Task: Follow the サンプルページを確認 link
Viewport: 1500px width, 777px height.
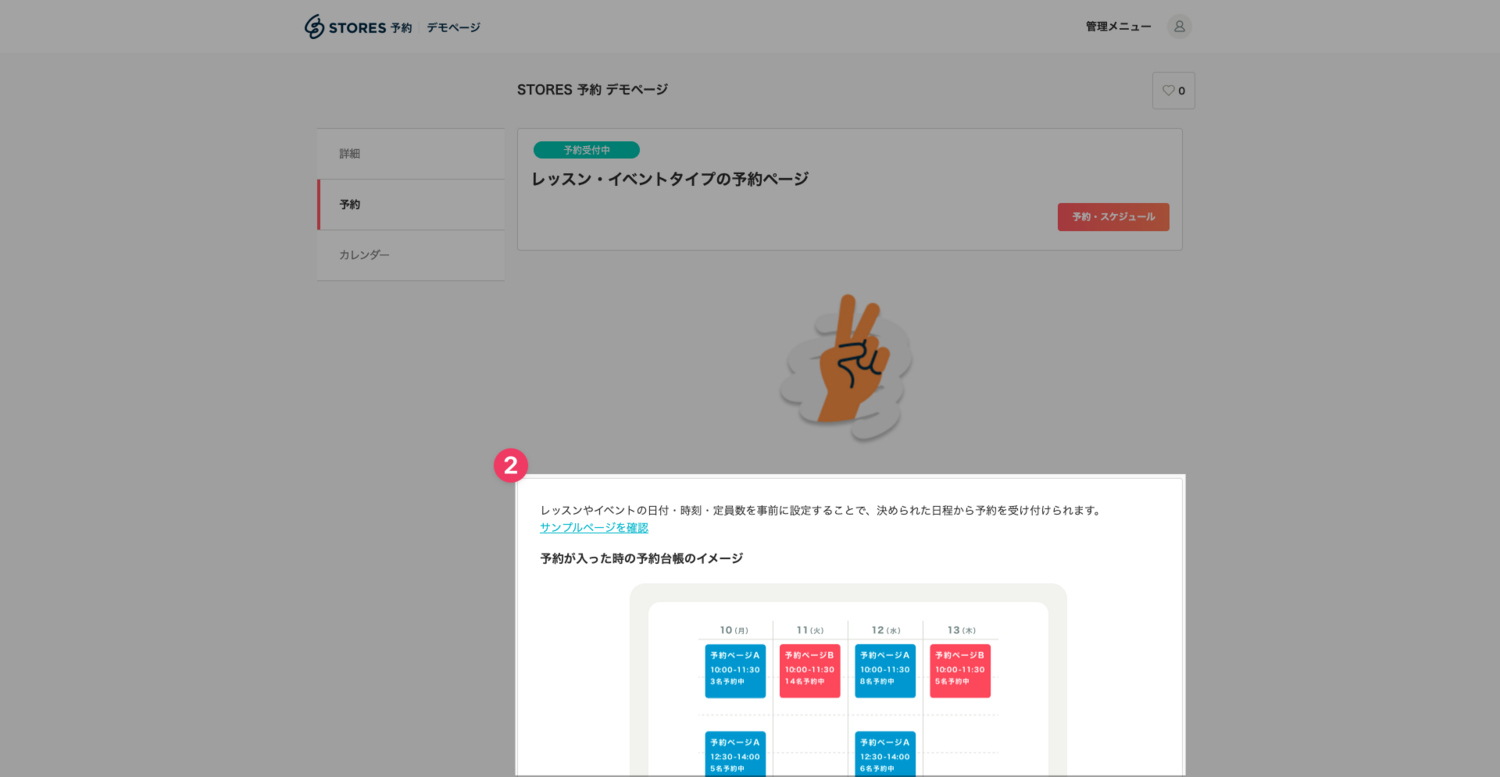Action: tap(594, 528)
